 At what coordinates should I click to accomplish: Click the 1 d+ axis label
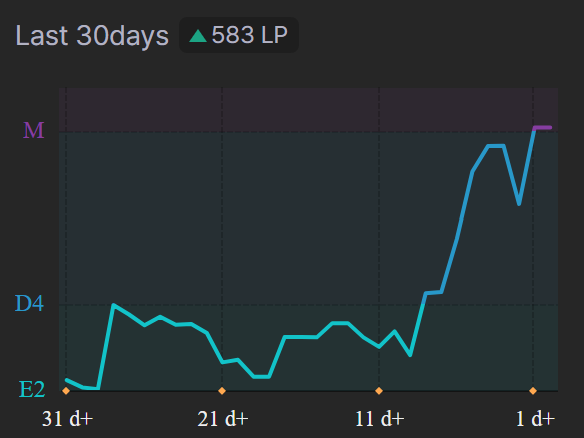[535, 419]
